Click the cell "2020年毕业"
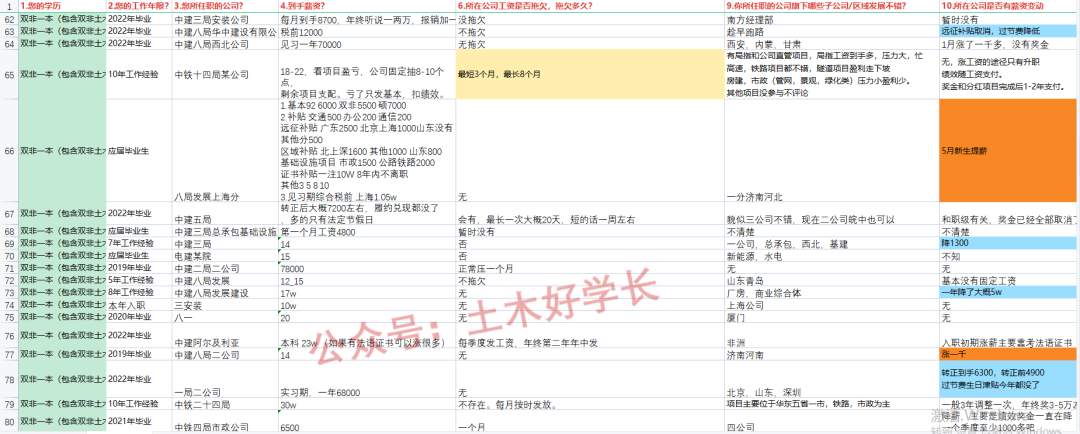 [x=139, y=318]
